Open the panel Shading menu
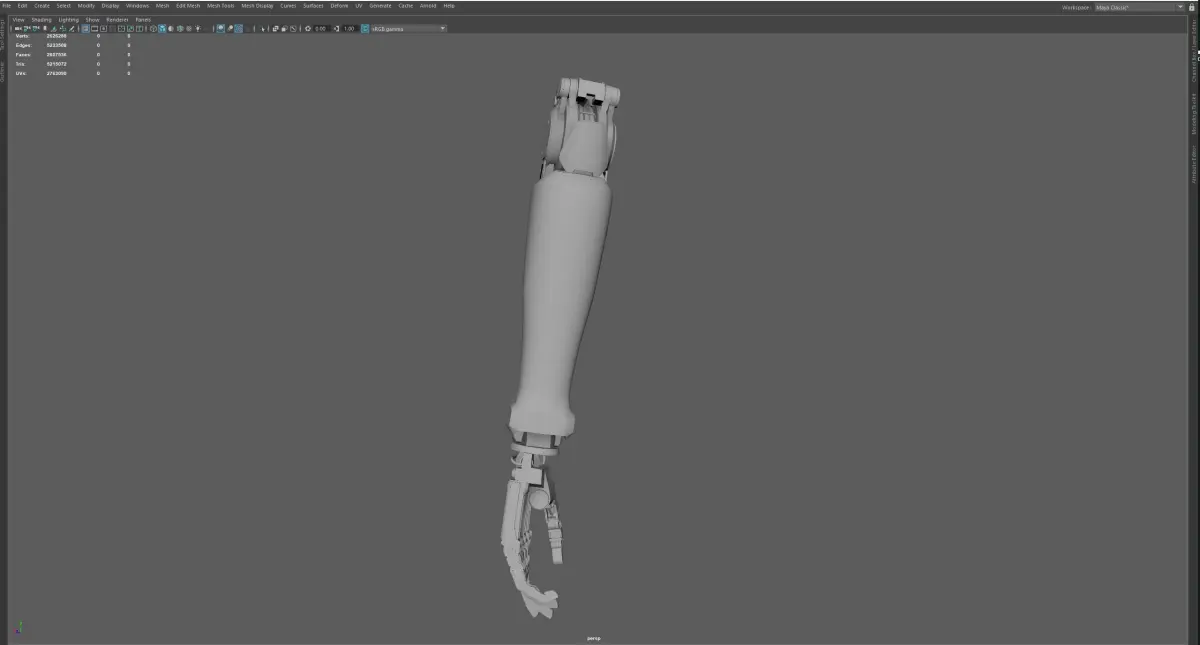 click(x=41, y=19)
